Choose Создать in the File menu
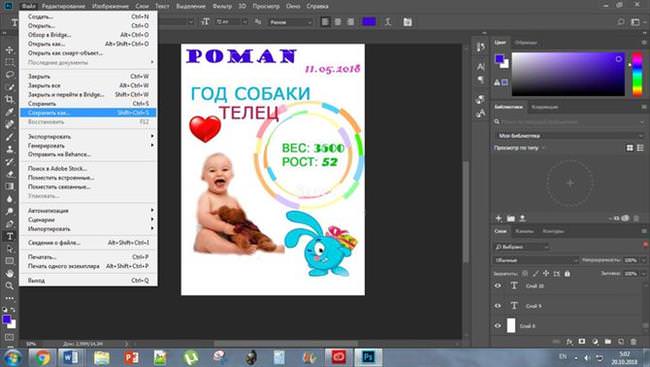The width and height of the screenshot is (650, 367). (x=88, y=17)
